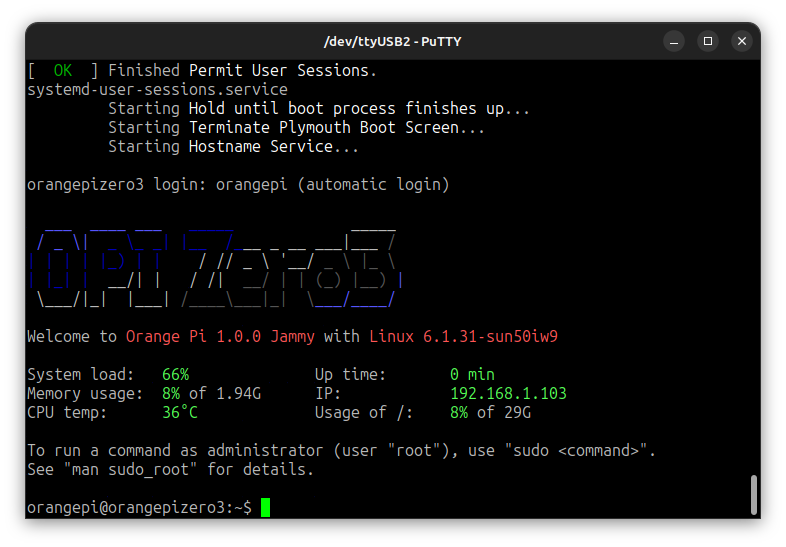Click 'Terminate Plymouth Boot Screen' line
Viewport: 786px width, 547px height.
coord(297,128)
